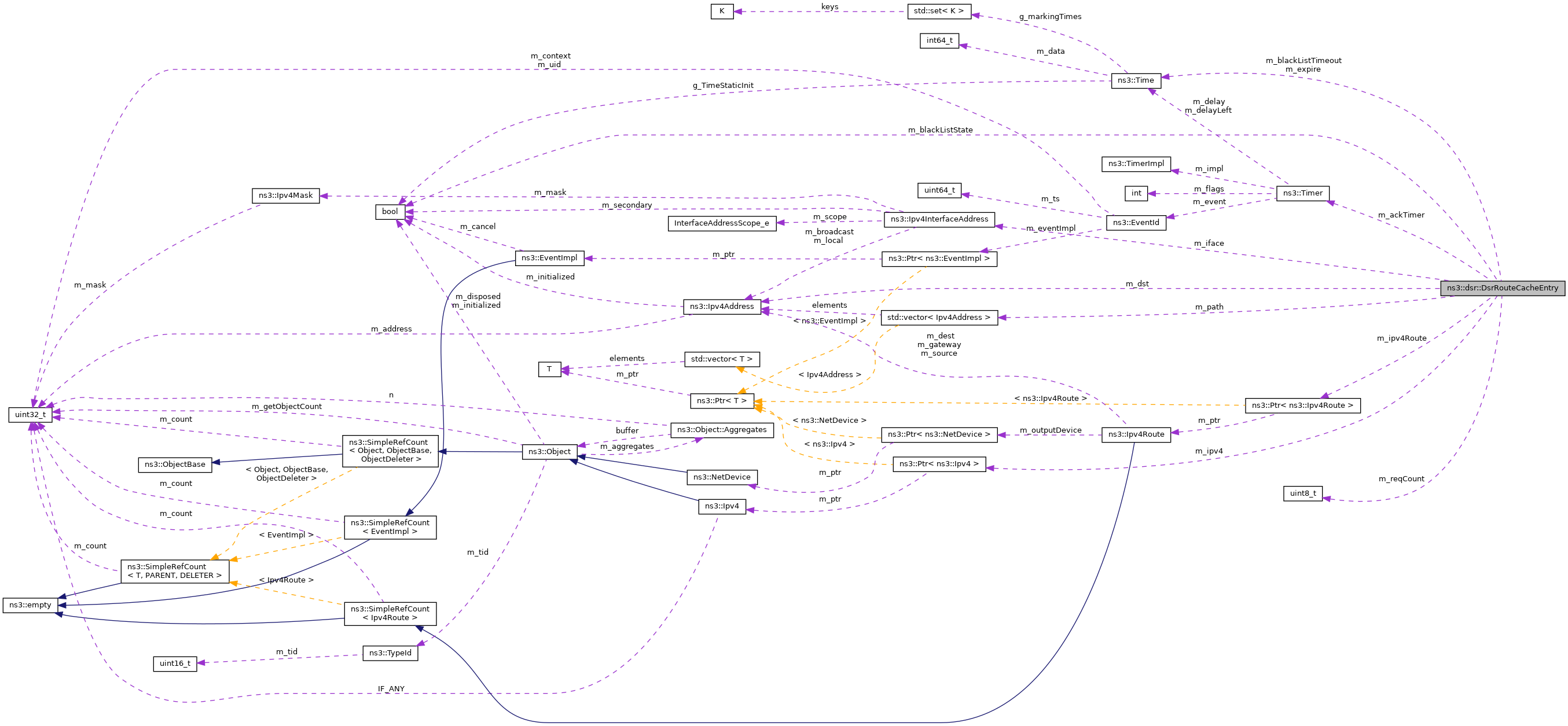
Task: Select the ns3::Timer node
Action: point(1302,194)
